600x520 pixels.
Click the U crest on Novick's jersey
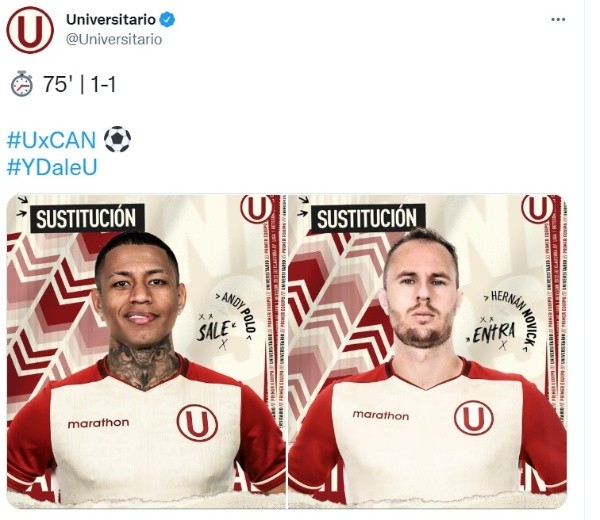coord(474,418)
